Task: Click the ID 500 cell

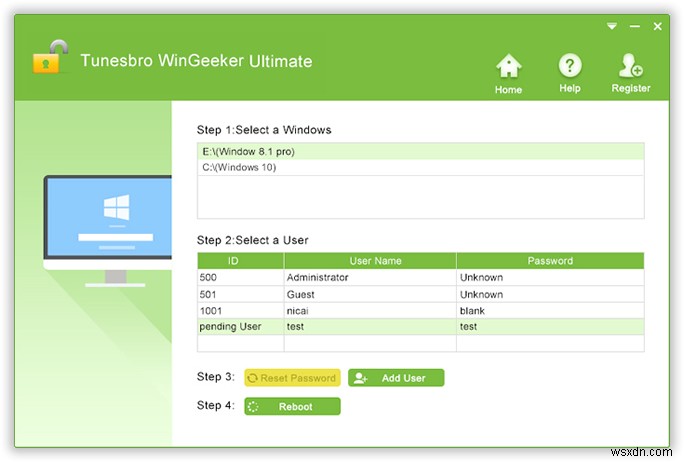Action: pos(240,277)
